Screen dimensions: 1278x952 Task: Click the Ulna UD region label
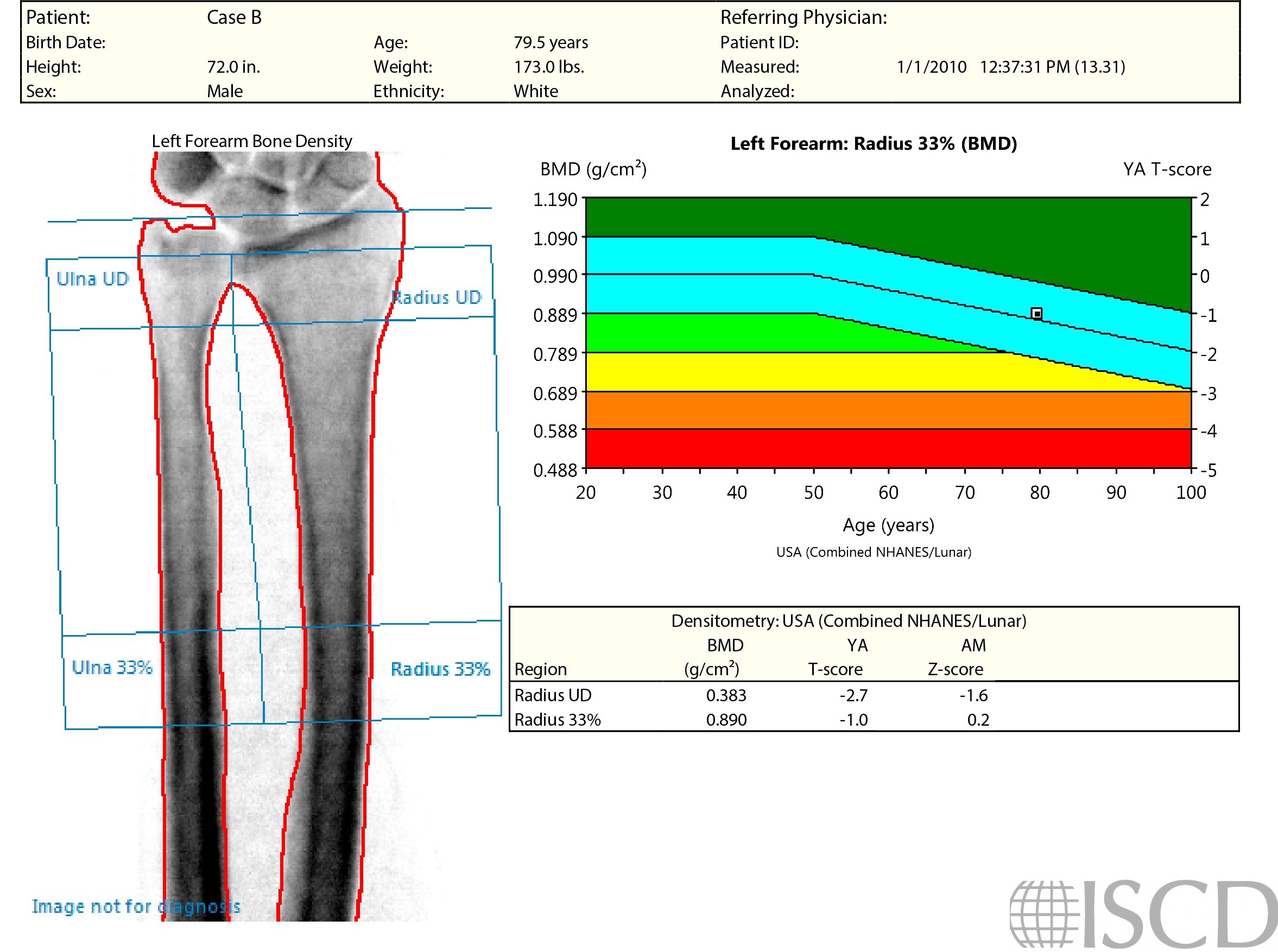(92, 279)
